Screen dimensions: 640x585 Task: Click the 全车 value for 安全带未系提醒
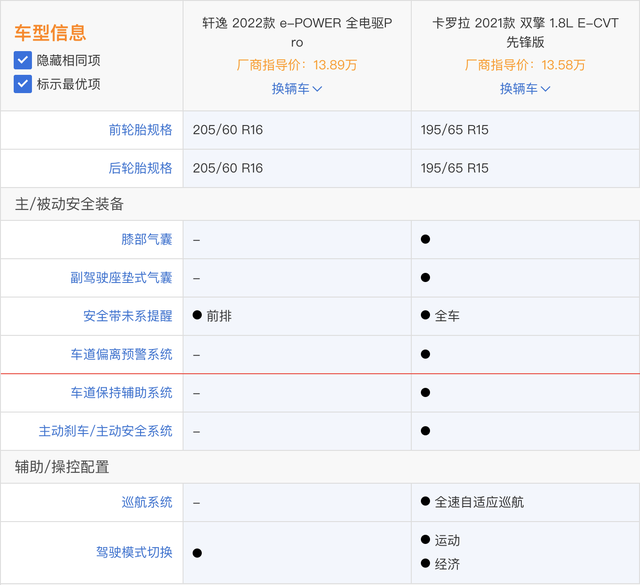tap(447, 316)
